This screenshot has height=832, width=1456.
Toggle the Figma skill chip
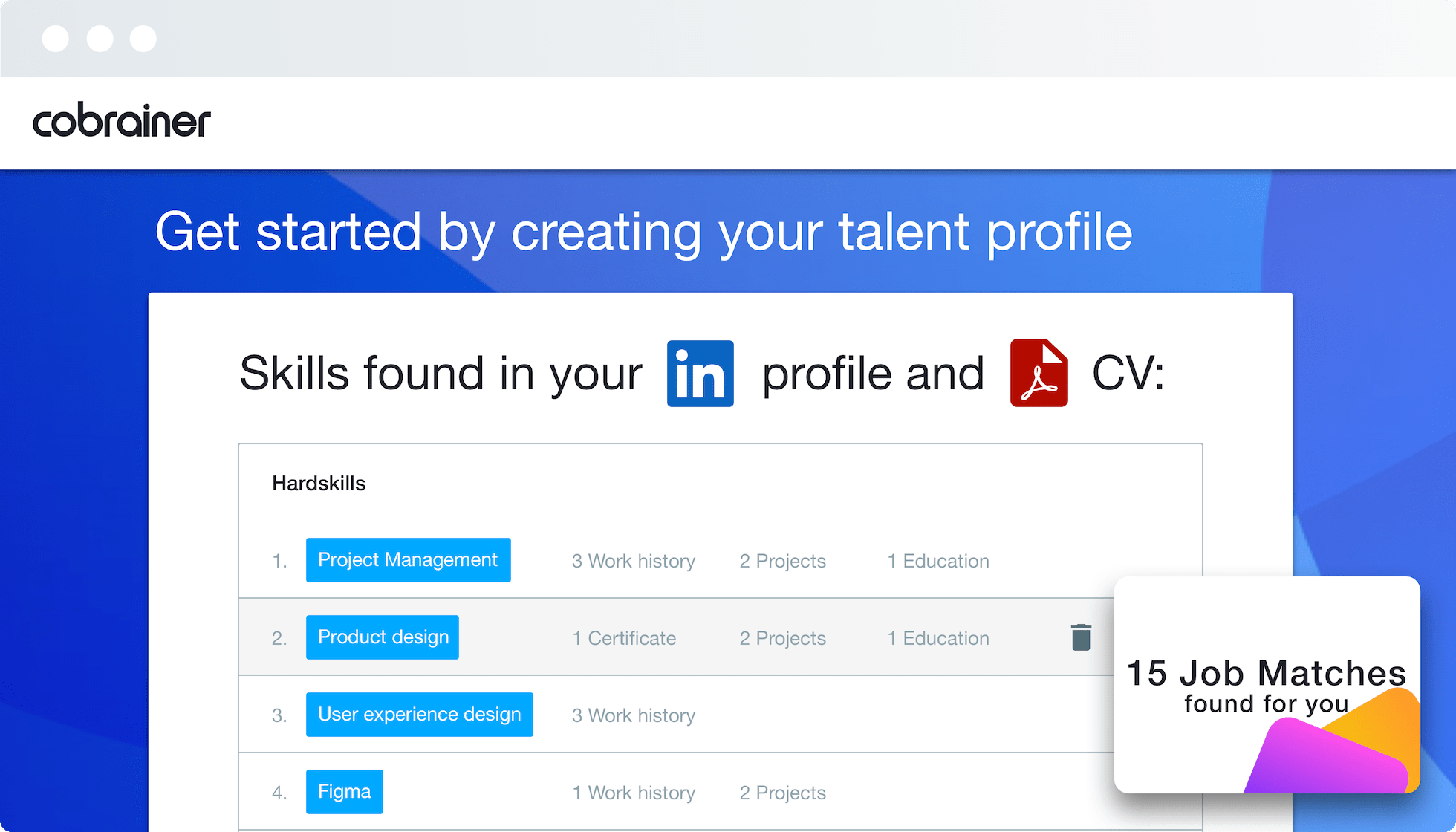(x=344, y=792)
